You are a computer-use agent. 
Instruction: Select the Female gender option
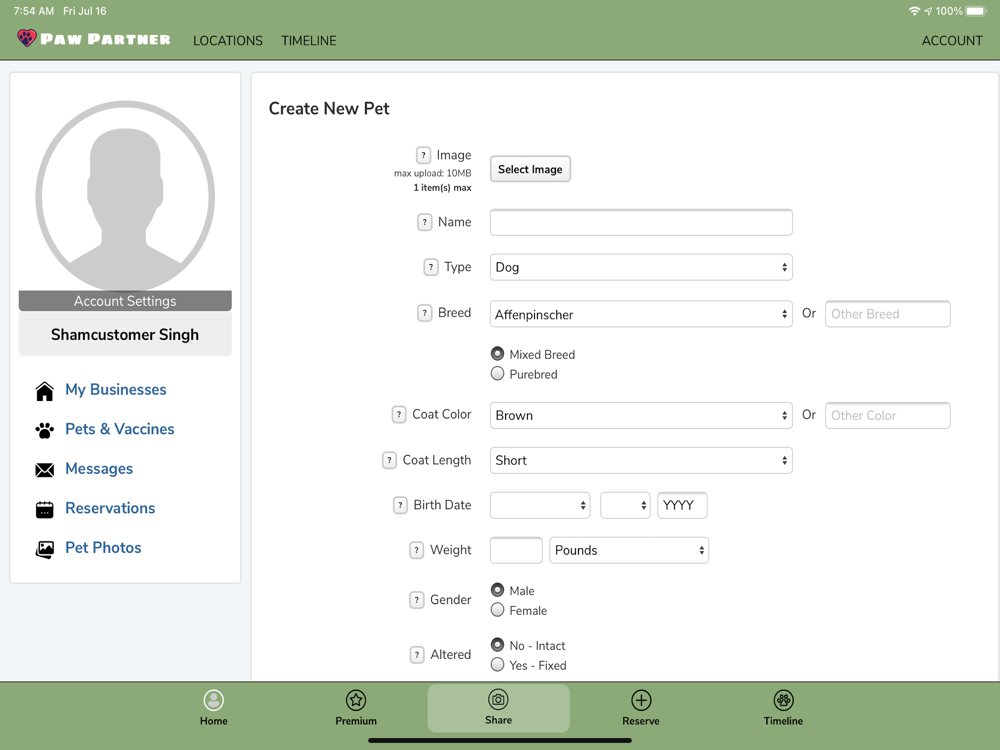(497, 610)
